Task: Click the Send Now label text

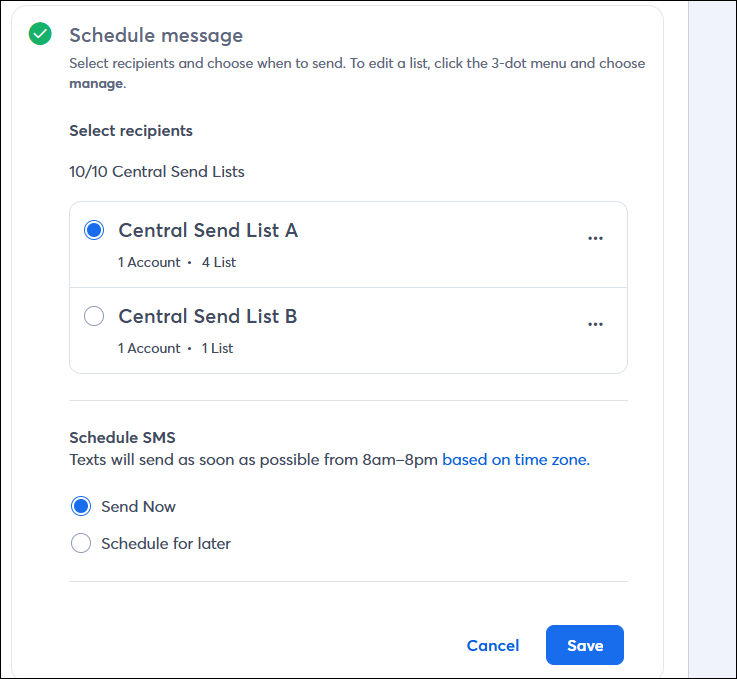Action: (x=138, y=507)
